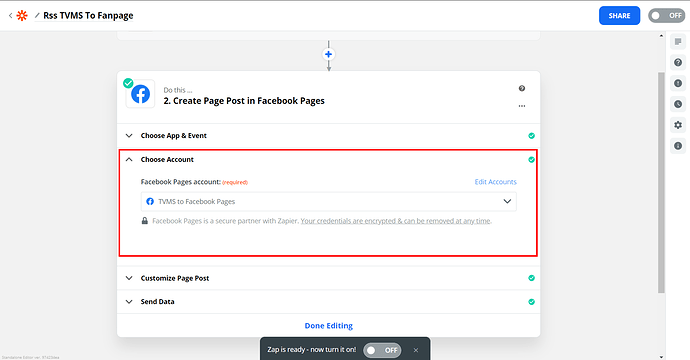The image size is (690, 360).
Task: Add a step with the plus icon
Action: pos(328,54)
